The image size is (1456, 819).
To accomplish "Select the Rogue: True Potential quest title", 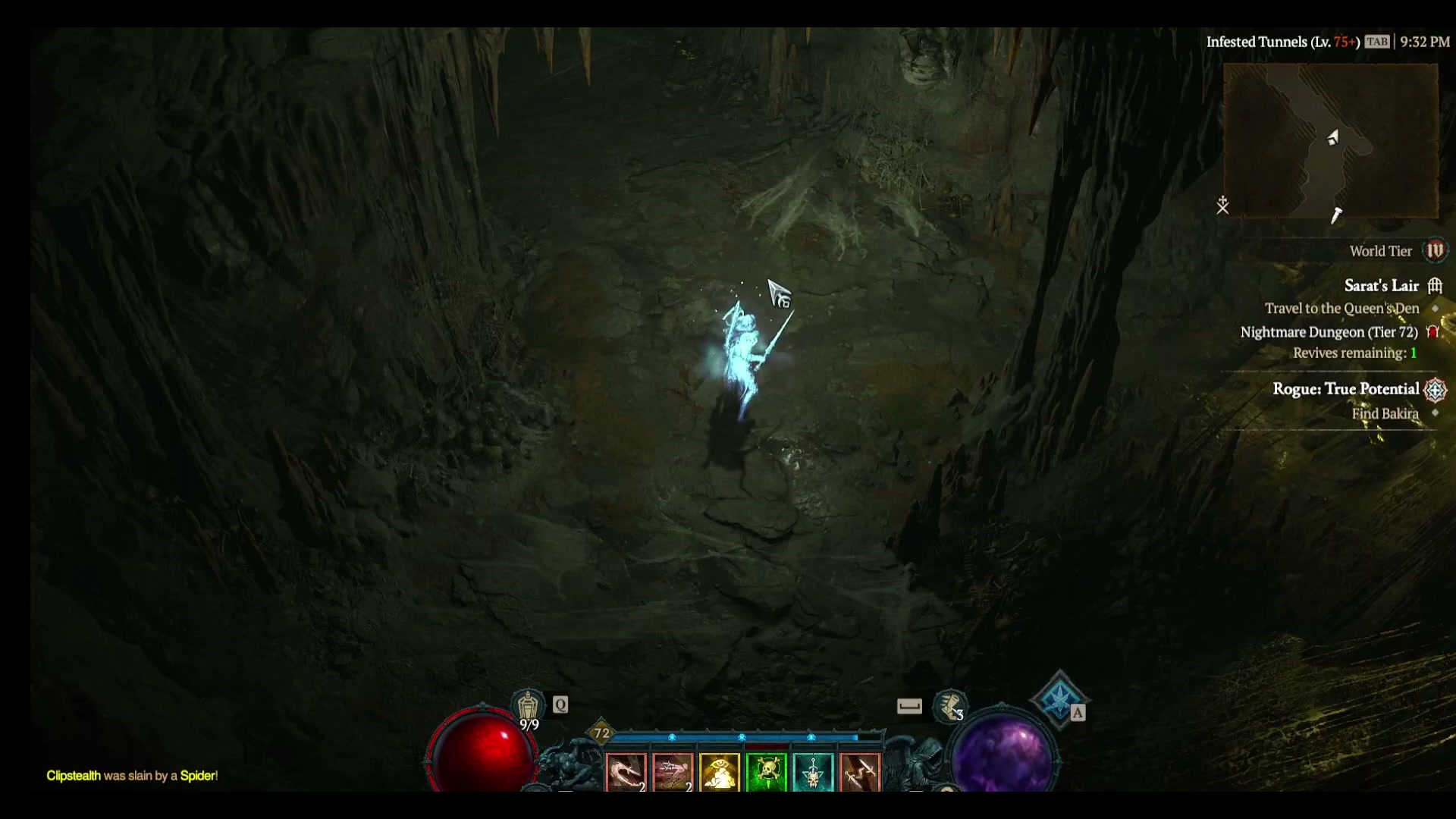I will coord(1345,389).
